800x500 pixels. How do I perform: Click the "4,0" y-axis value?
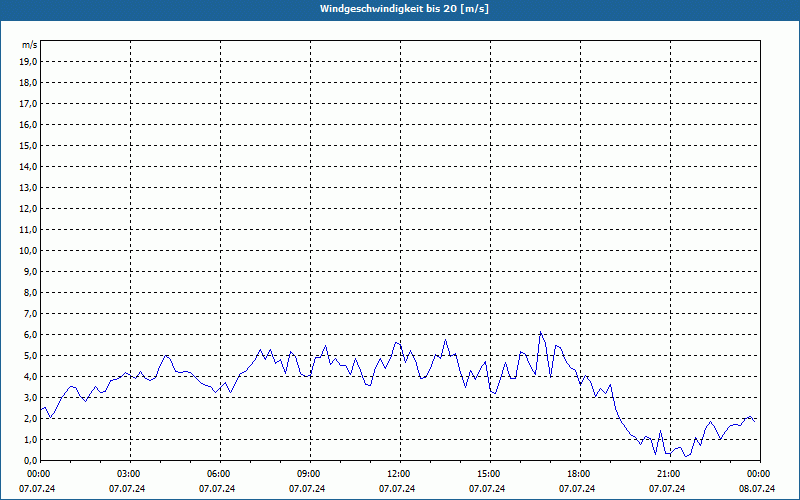(31, 377)
